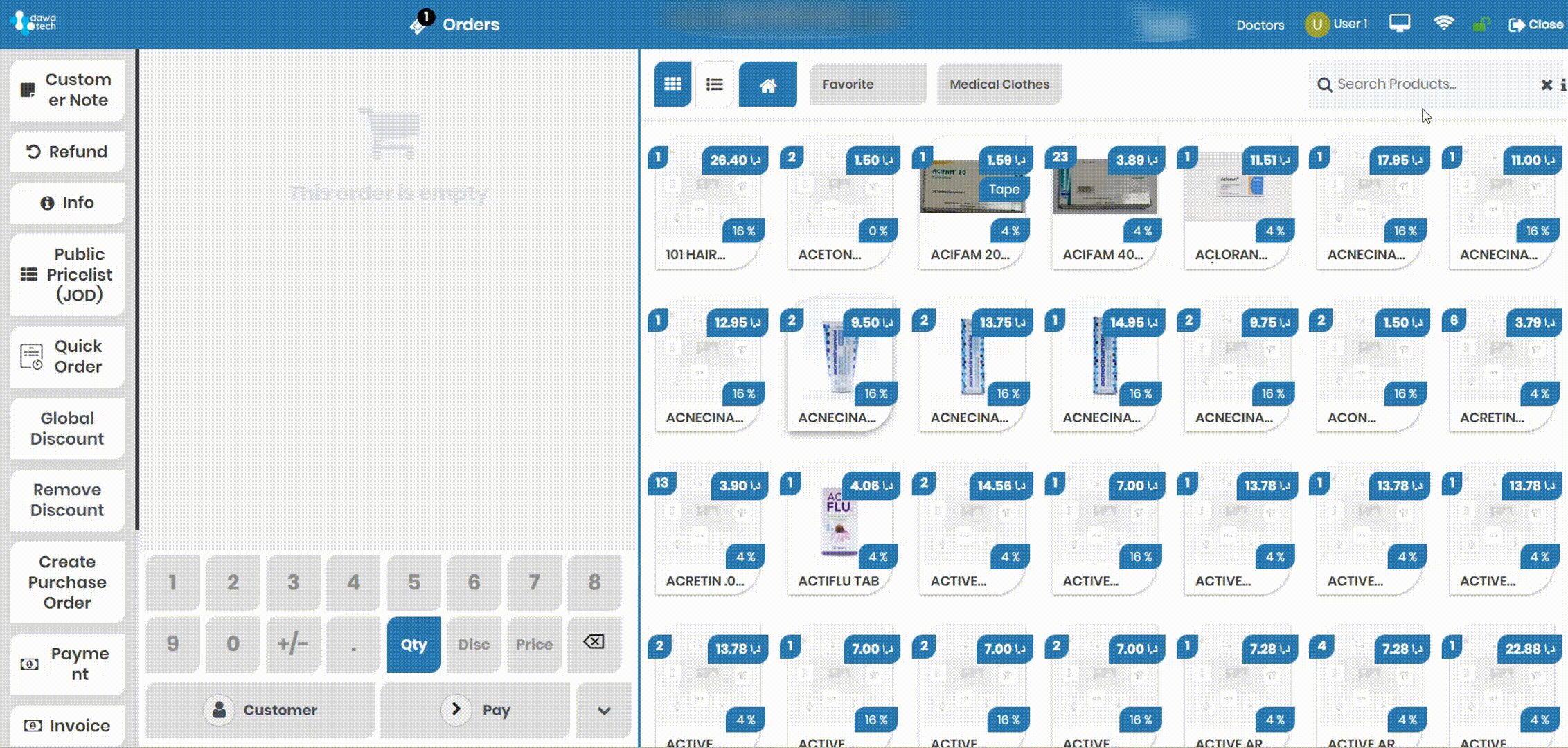Click numpad key 1
The height and width of the screenshot is (748, 1568).
coord(172,582)
